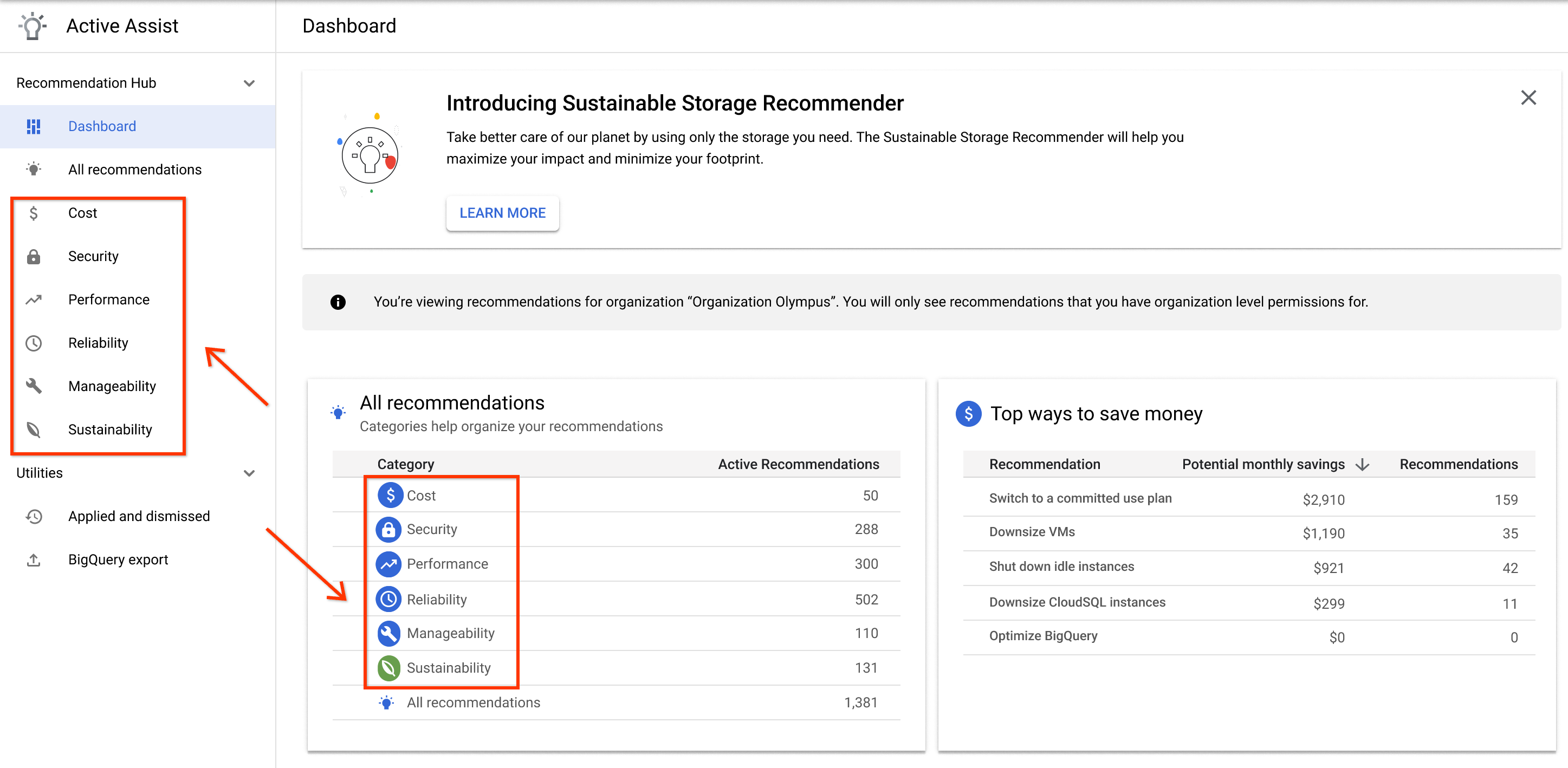Click the Cost category icon
Screen dimensions: 1568x768
click(389, 494)
